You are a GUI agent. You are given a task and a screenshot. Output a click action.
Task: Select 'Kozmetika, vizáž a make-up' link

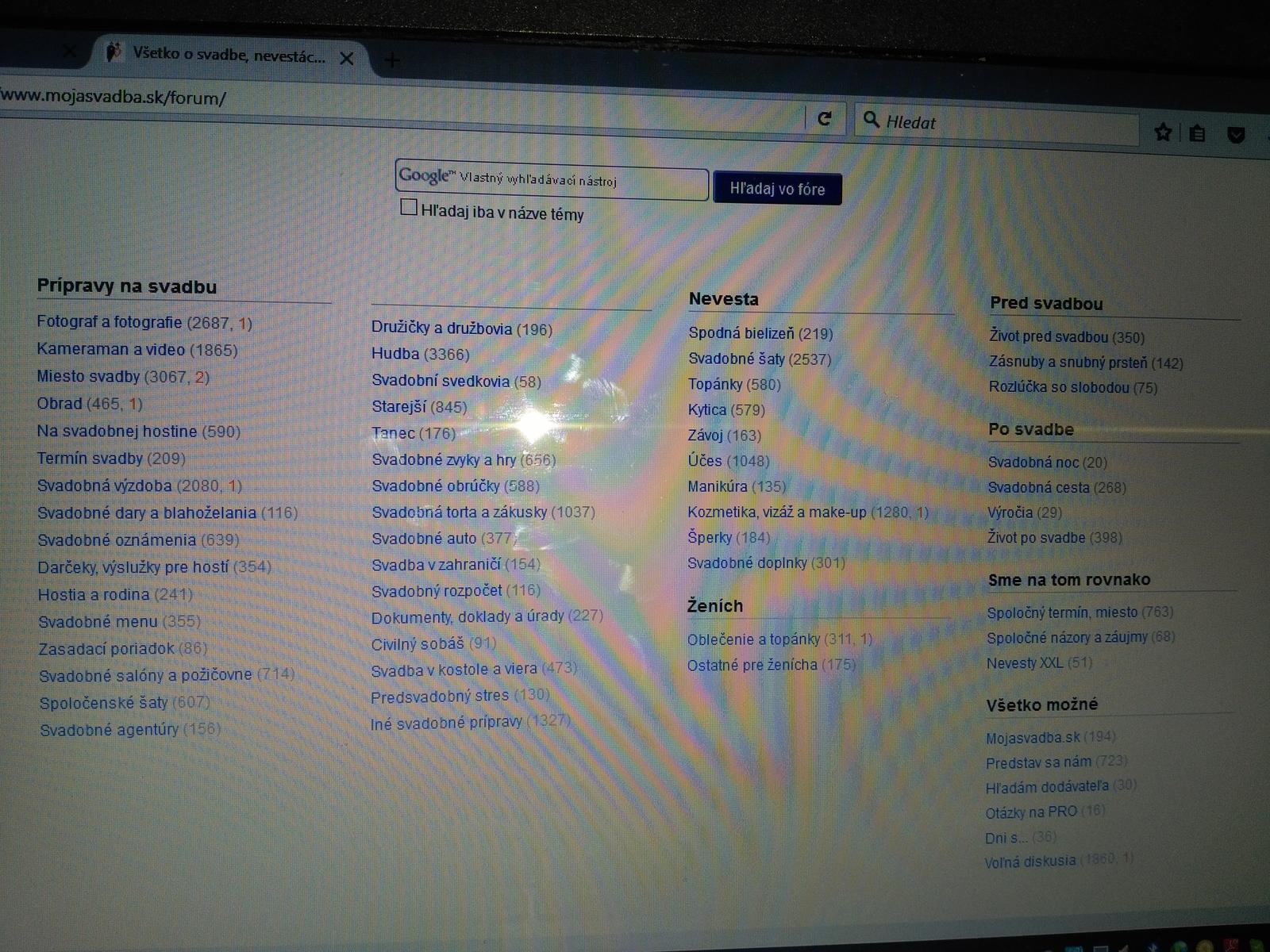point(776,512)
